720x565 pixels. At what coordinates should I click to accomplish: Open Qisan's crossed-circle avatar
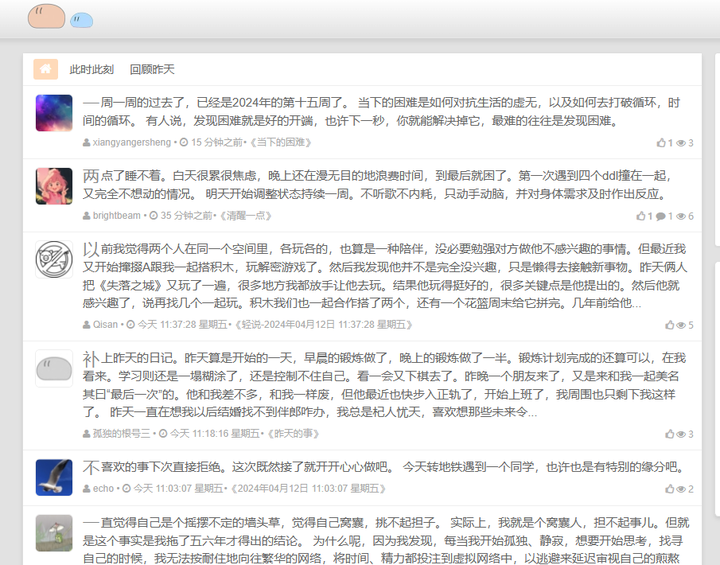[54, 259]
